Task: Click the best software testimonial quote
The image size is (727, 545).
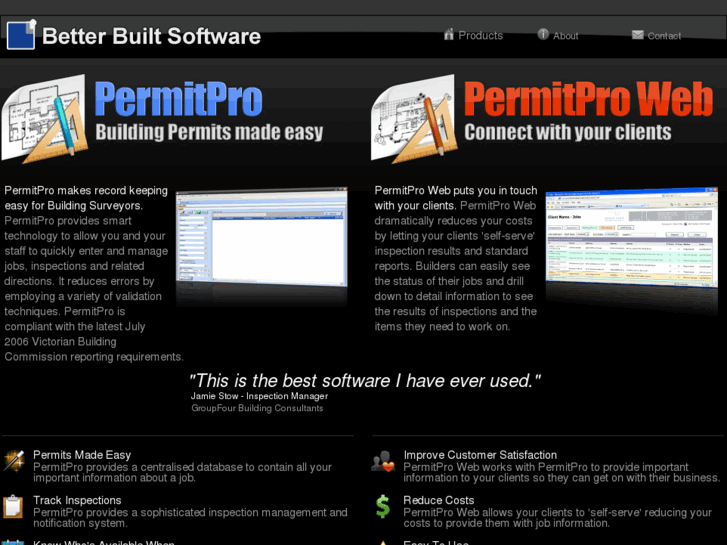Action: 365,381
